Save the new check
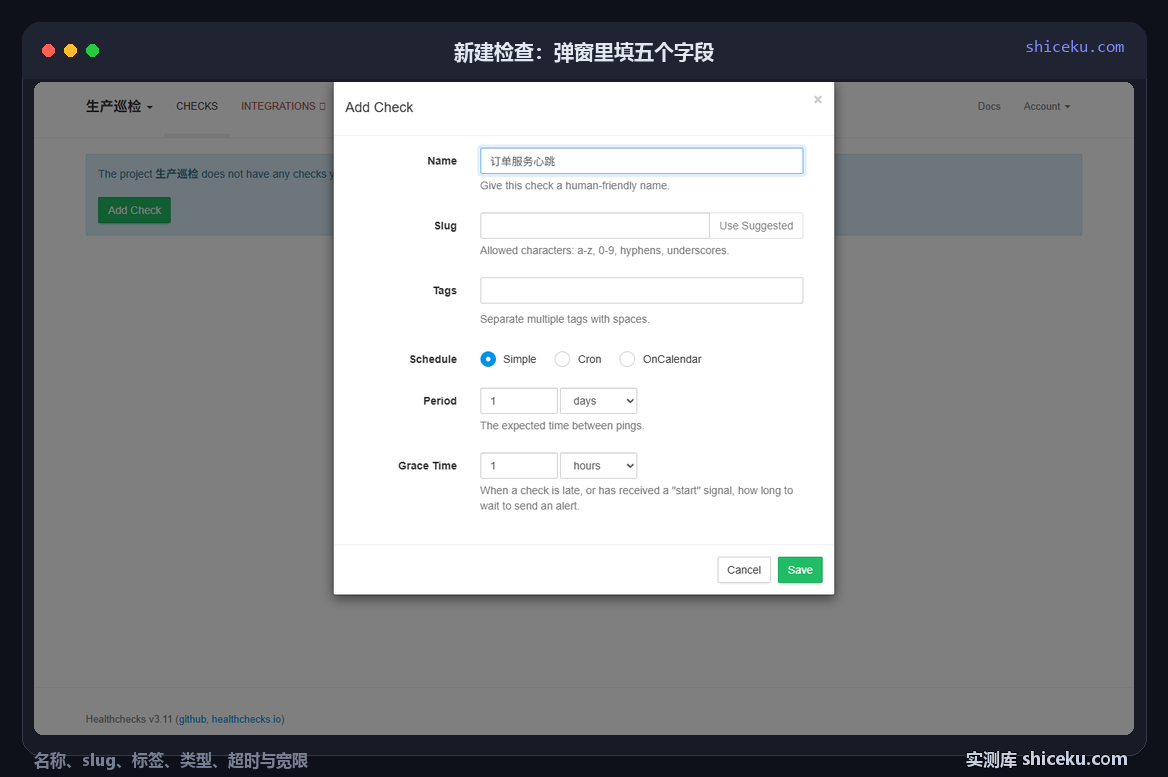 [800, 570]
